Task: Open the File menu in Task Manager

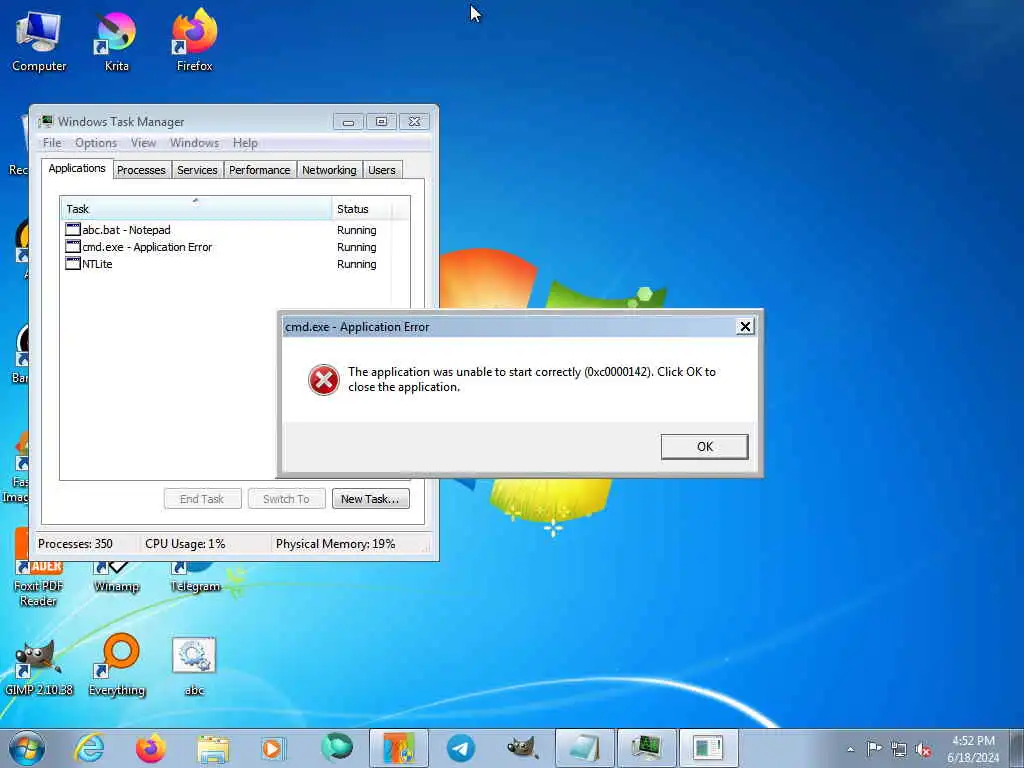Action: point(52,142)
